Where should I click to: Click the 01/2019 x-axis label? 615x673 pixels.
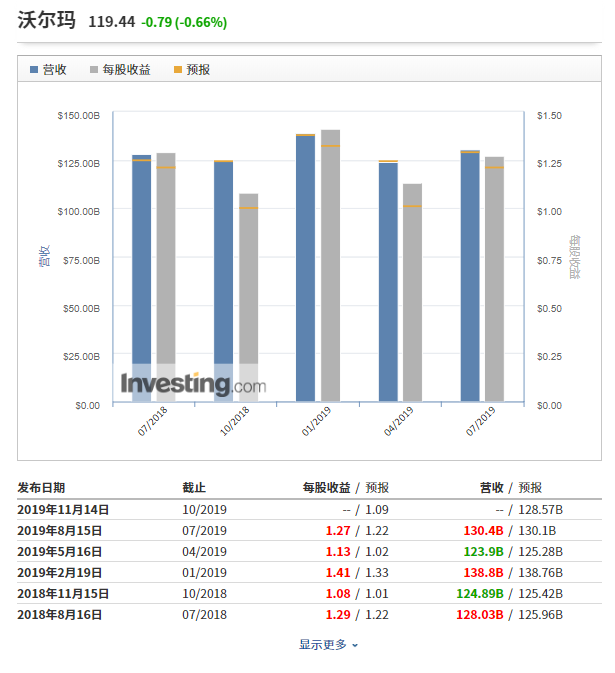(x=316, y=421)
